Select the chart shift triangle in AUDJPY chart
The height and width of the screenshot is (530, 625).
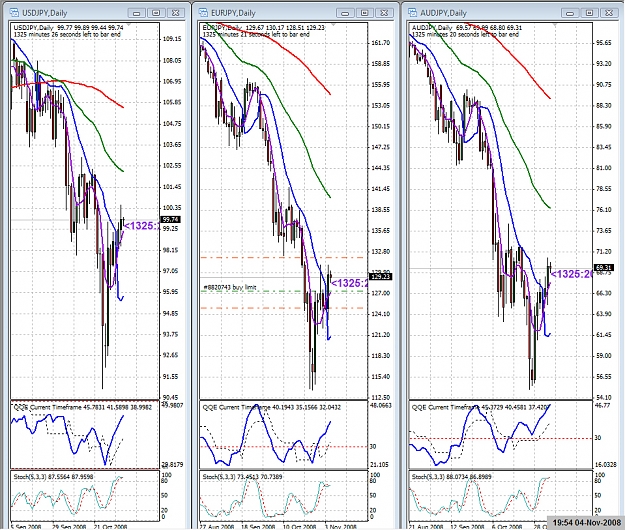(x=554, y=25)
